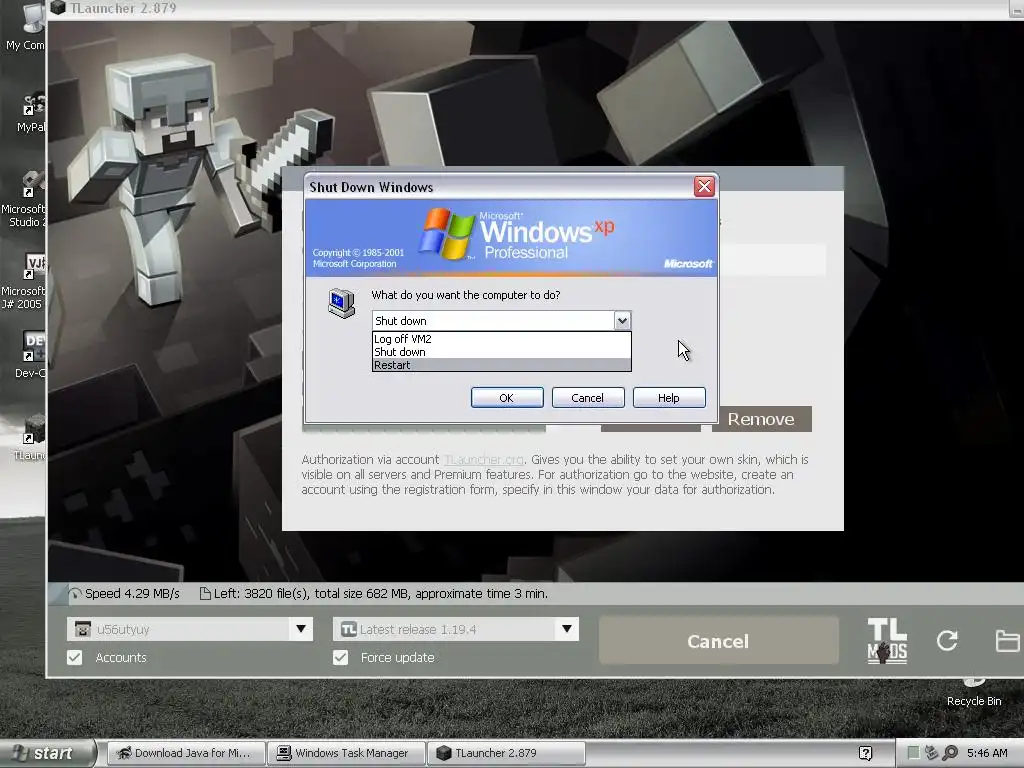This screenshot has width=1024, height=768.
Task: Click the network tray icon
Action: (x=932, y=753)
